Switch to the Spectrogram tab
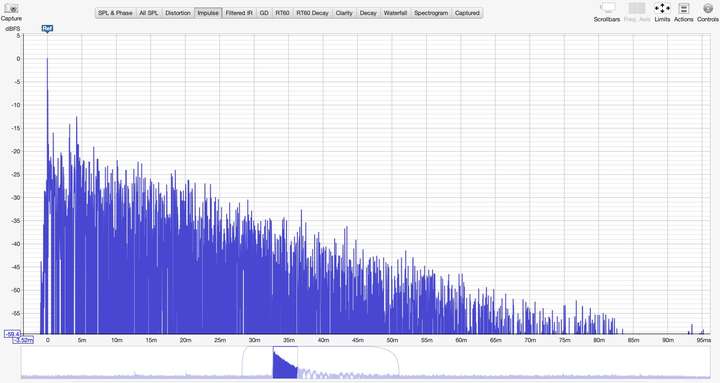The image size is (720, 383). point(431,13)
